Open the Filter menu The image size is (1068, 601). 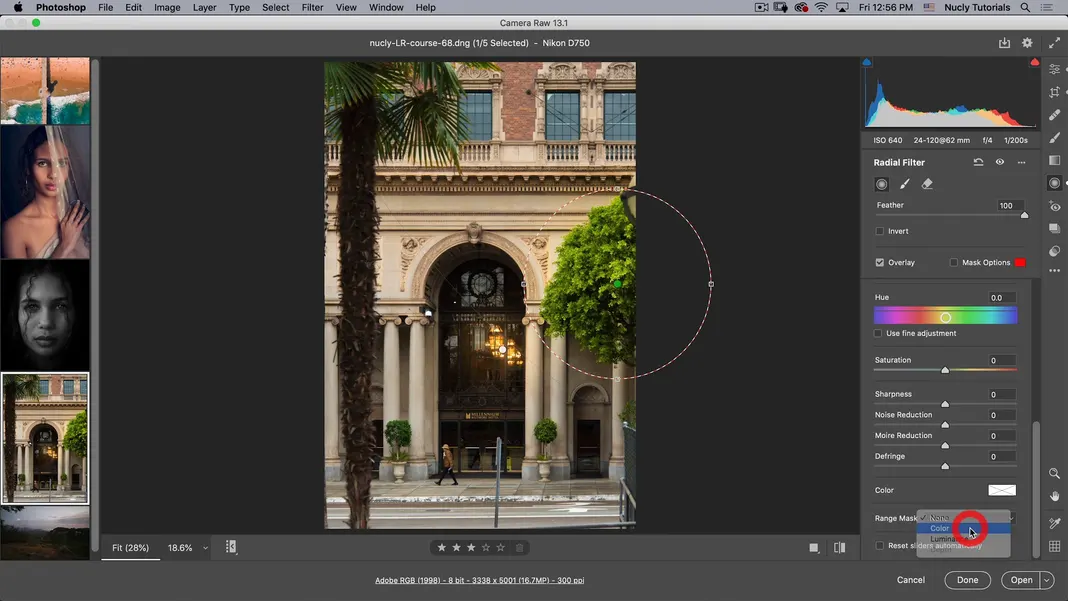[x=312, y=7]
